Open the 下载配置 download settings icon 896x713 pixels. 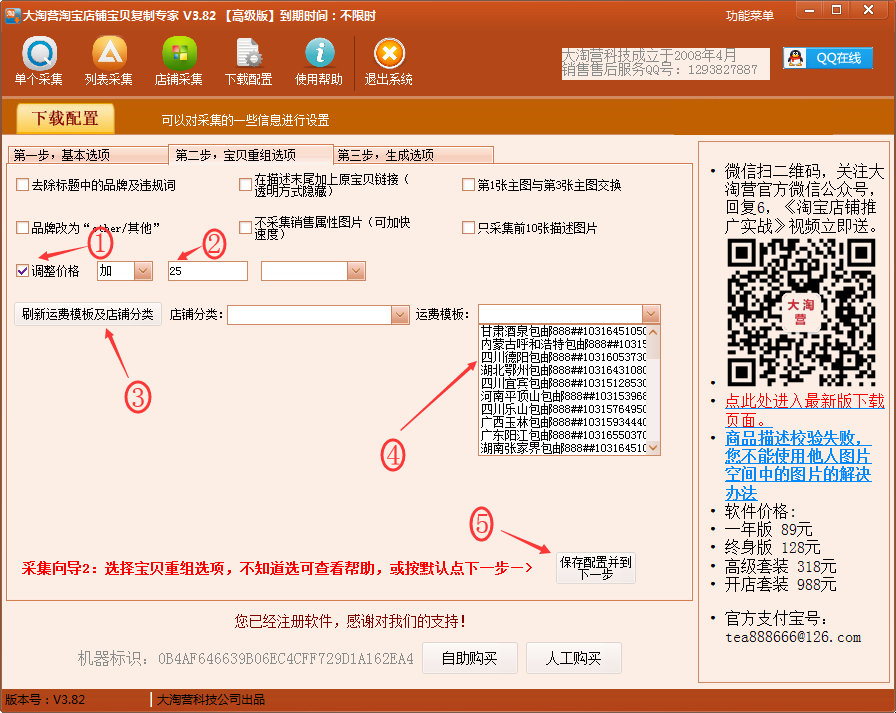249,61
